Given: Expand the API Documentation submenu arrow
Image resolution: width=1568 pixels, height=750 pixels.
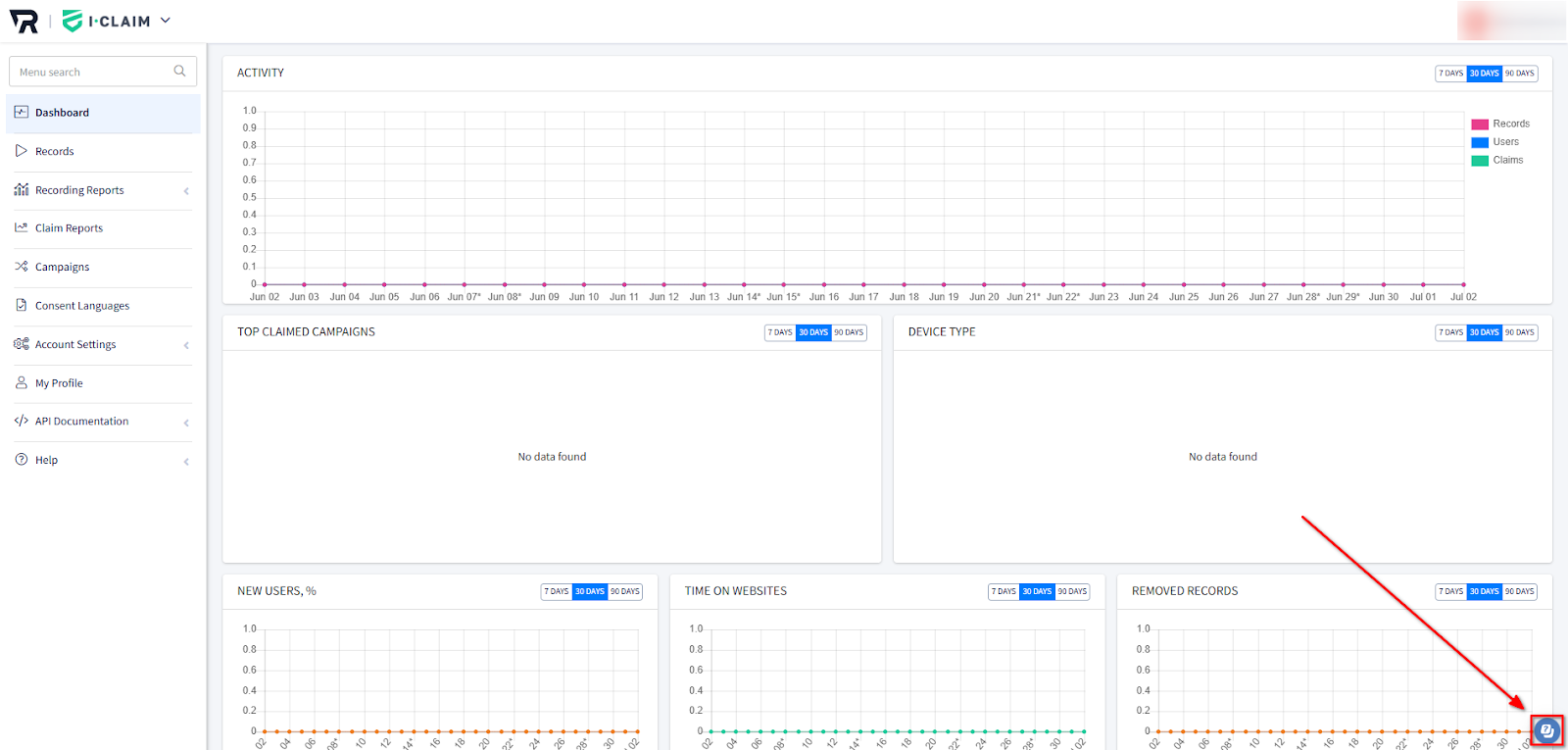Looking at the screenshot, I should click(x=186, y=423).
